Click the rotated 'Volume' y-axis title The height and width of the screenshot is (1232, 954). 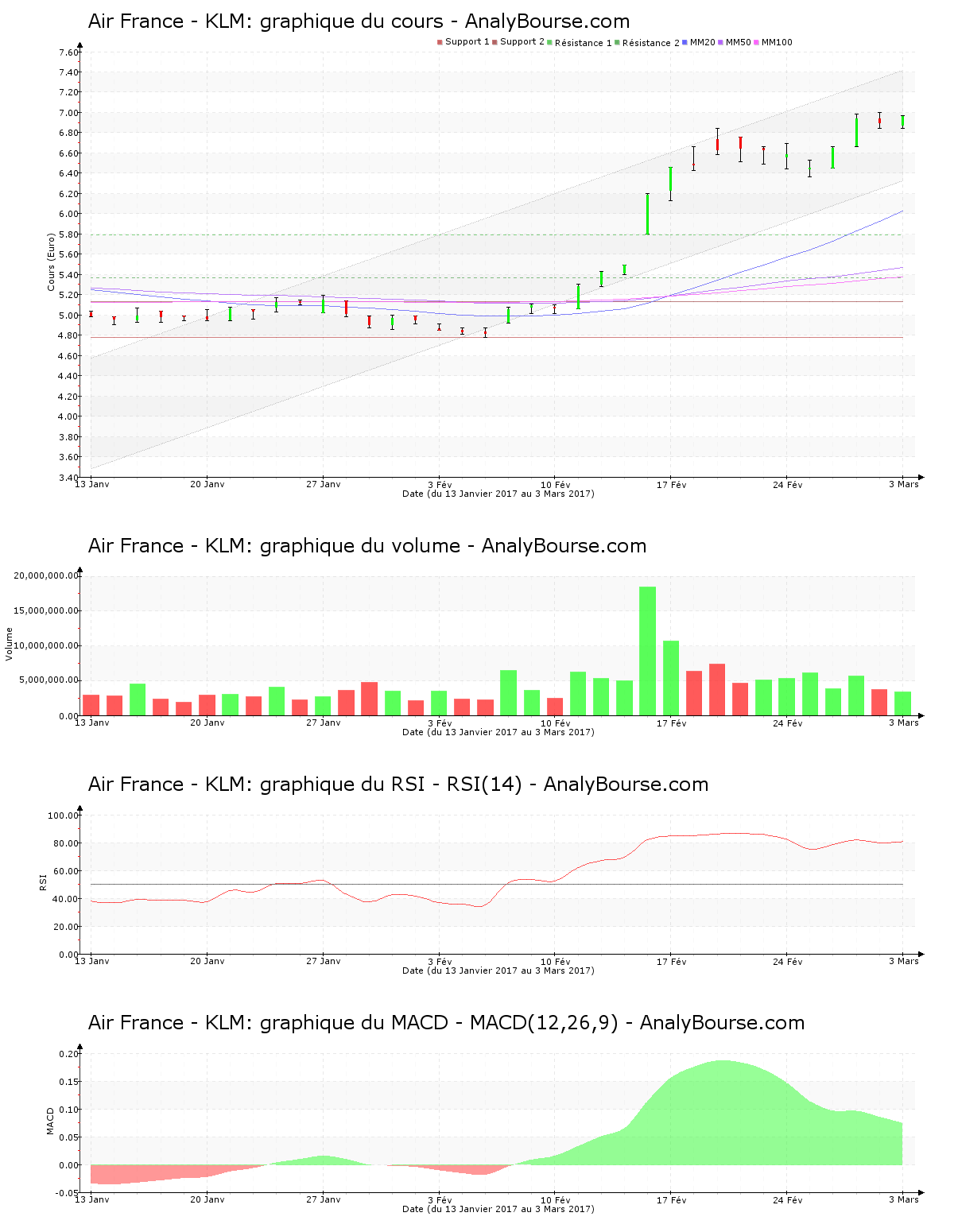click(10, 644)
